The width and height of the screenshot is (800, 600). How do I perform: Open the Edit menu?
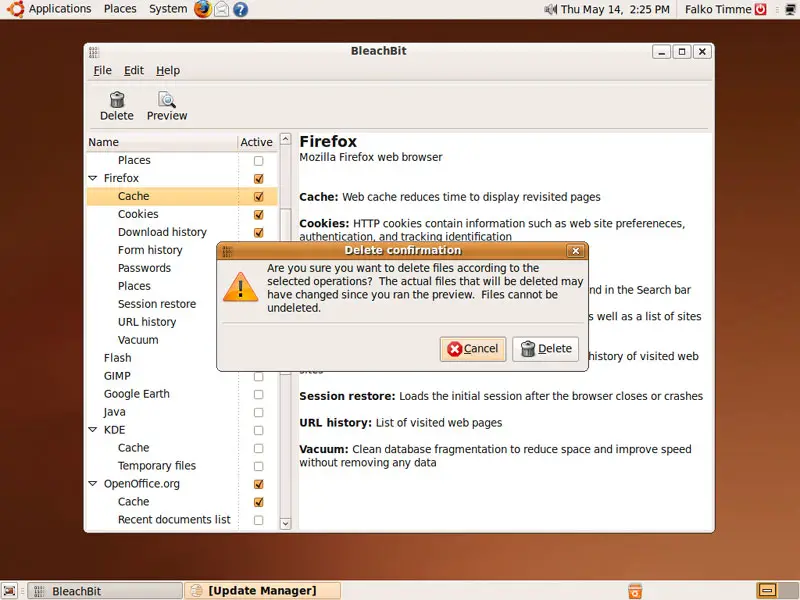(x=134, y=70)
